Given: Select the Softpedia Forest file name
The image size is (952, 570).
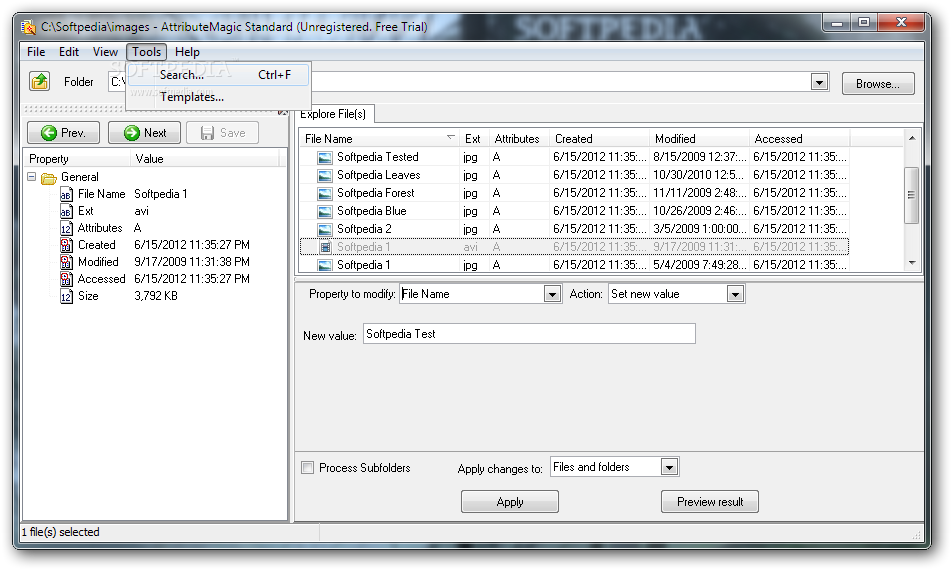Looking at the screenshot, I should click(x=375, y=193).
